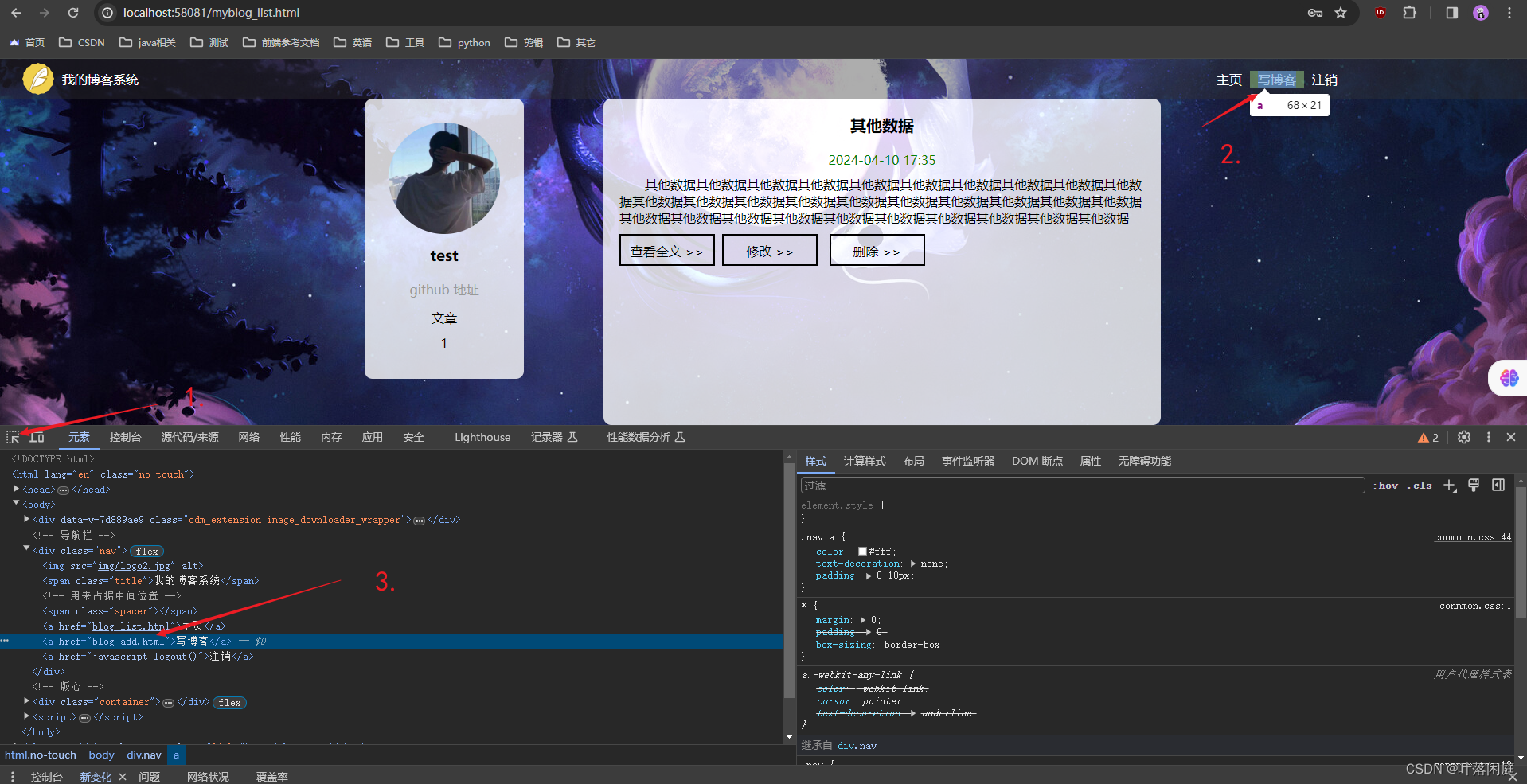The image size is (1527, 784).
Task: Open the CSDN bookmarks folder
Action: (82, 42)
